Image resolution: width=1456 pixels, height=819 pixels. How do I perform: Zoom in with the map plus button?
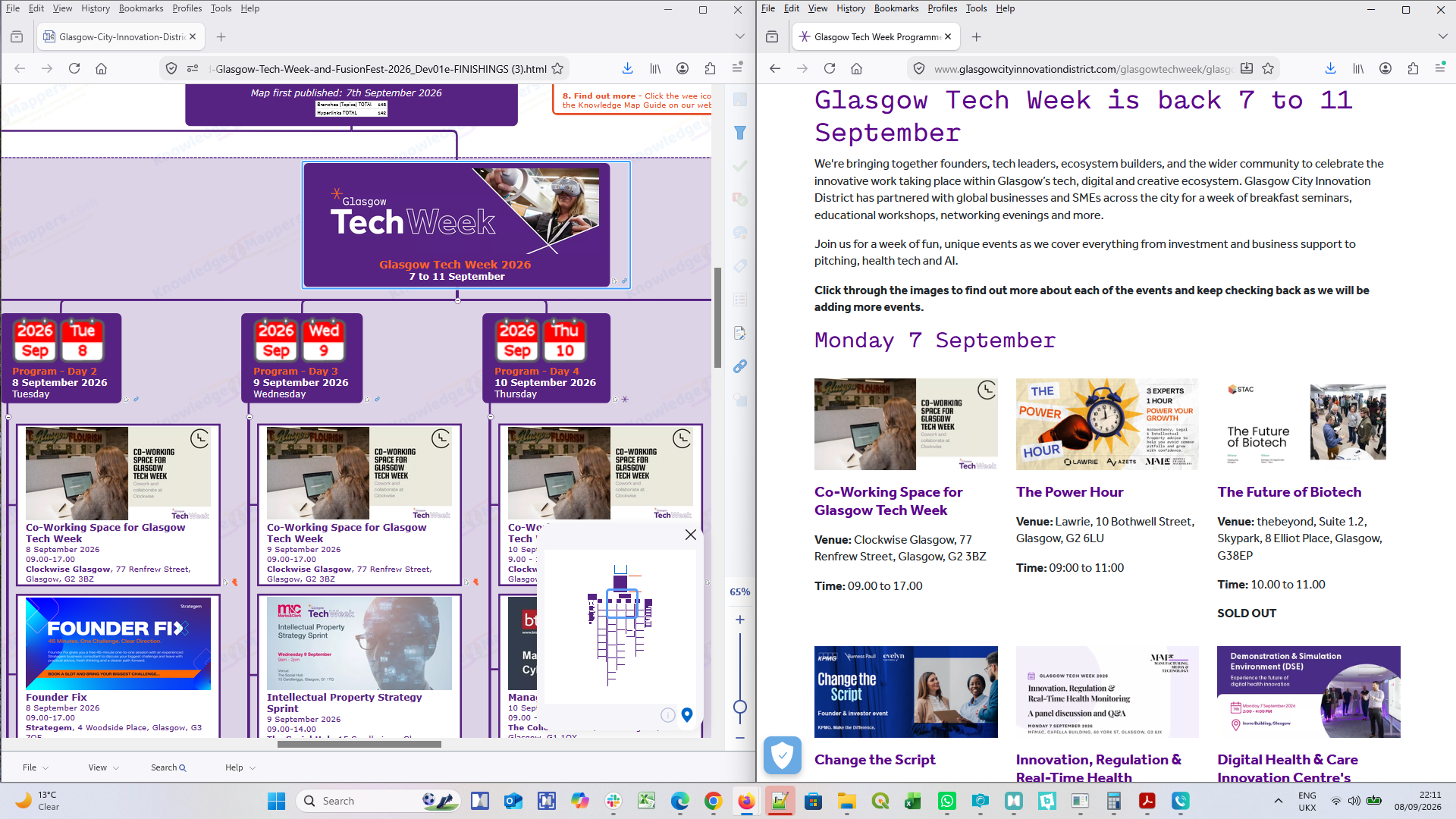(740, 620)
